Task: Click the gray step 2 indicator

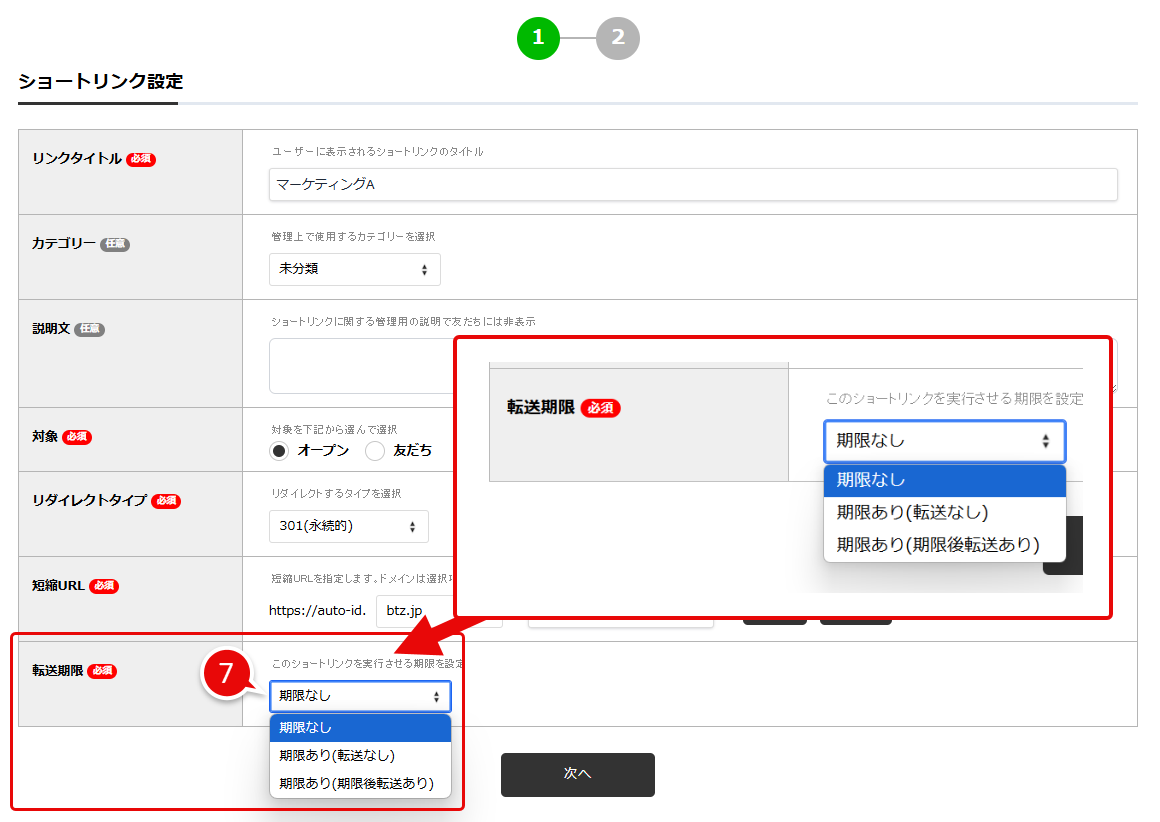Action: 617,38
